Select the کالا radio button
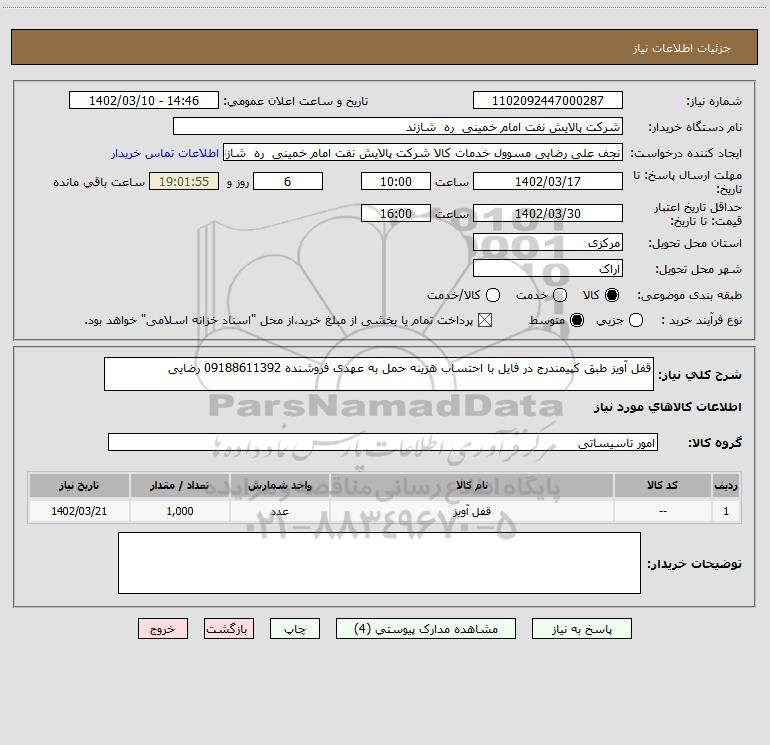Screen dimensions: 770x745 click(x=612, y=295)
